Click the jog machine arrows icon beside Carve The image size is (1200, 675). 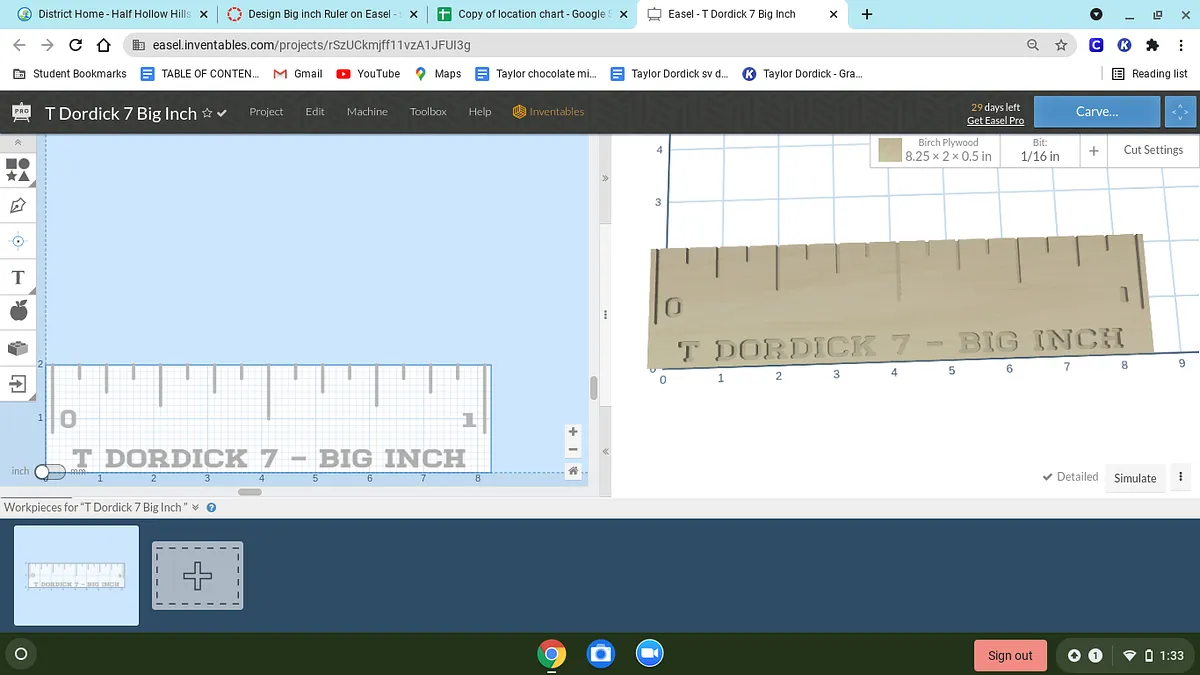click(1180, 112)
